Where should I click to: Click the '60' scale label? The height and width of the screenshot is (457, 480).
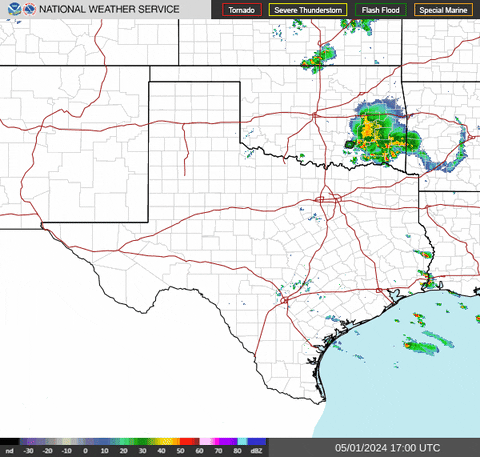[x=199, y=451]
